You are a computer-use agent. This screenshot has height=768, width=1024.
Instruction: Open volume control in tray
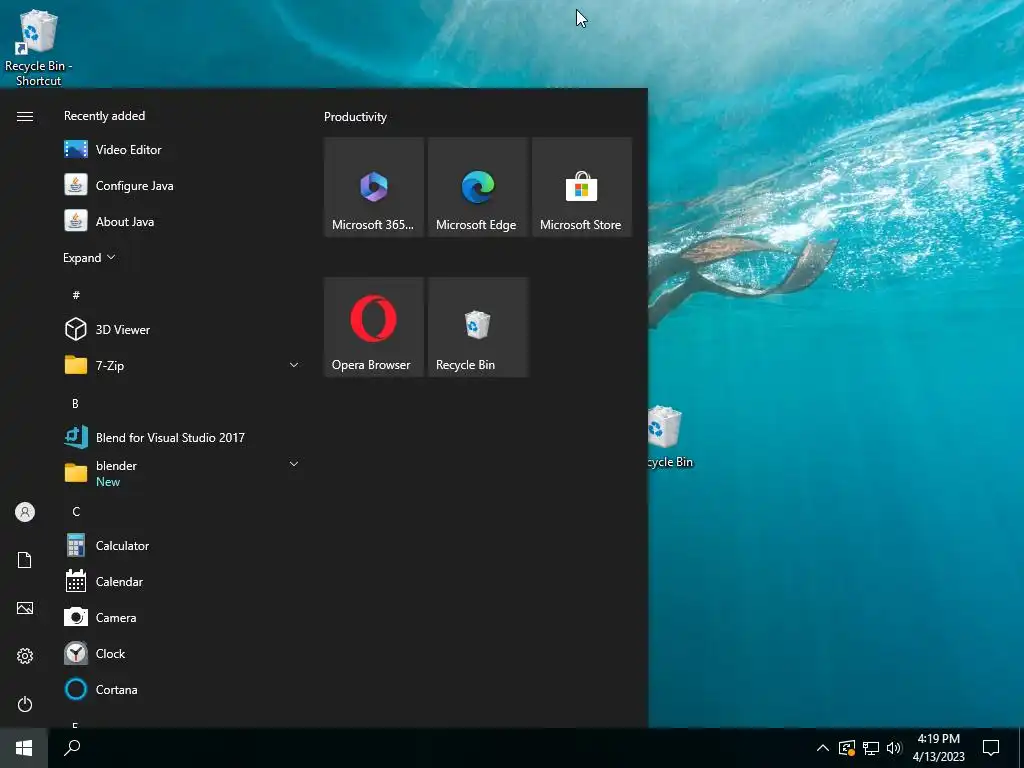[x=894, y=748]
